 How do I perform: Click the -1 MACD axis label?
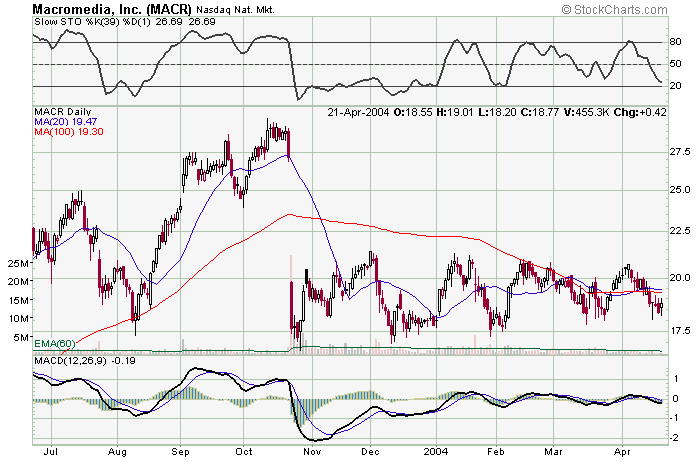pos(674,418)
